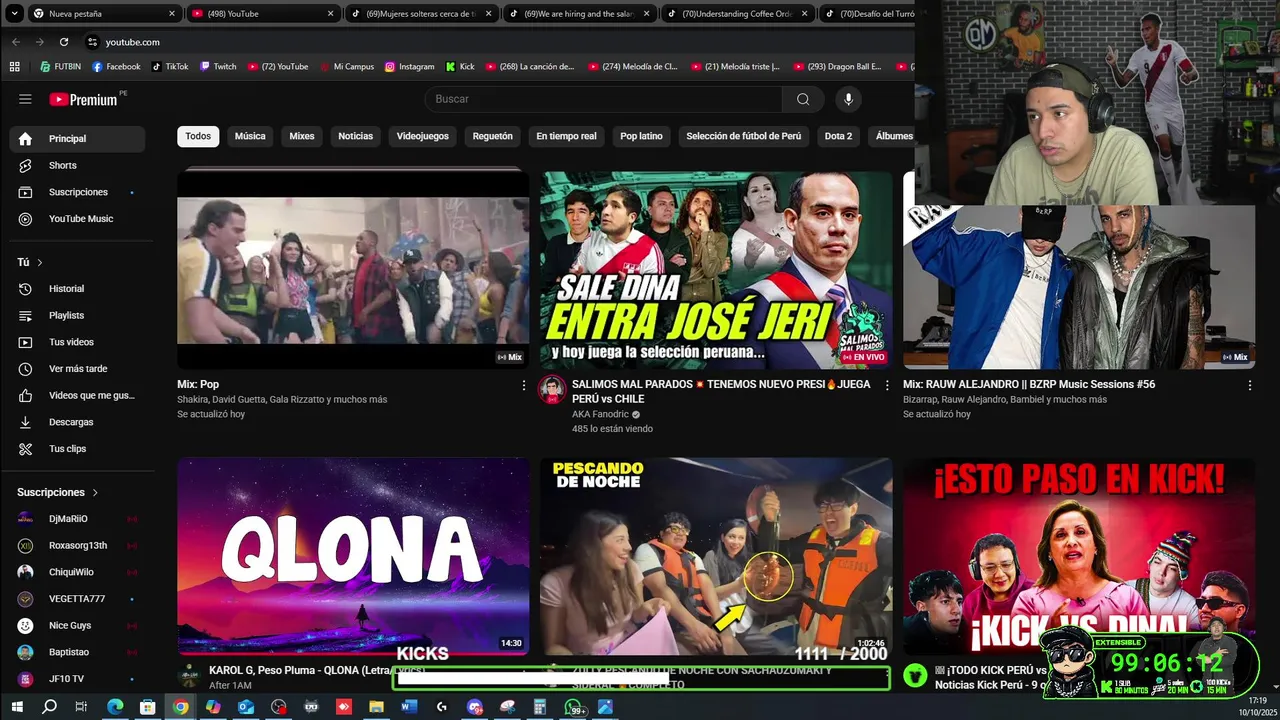Open more options for Mix: Pop

523,385
